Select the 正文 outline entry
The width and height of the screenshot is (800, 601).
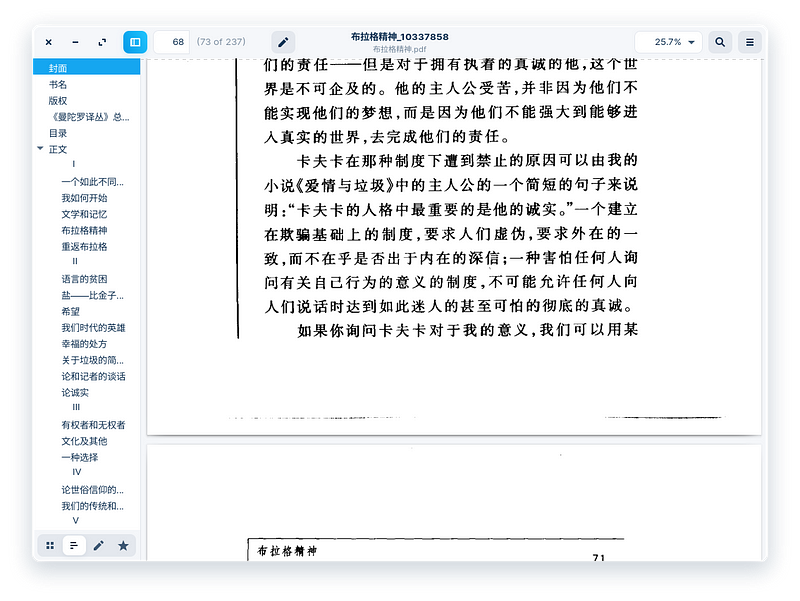tap(87, 149)
